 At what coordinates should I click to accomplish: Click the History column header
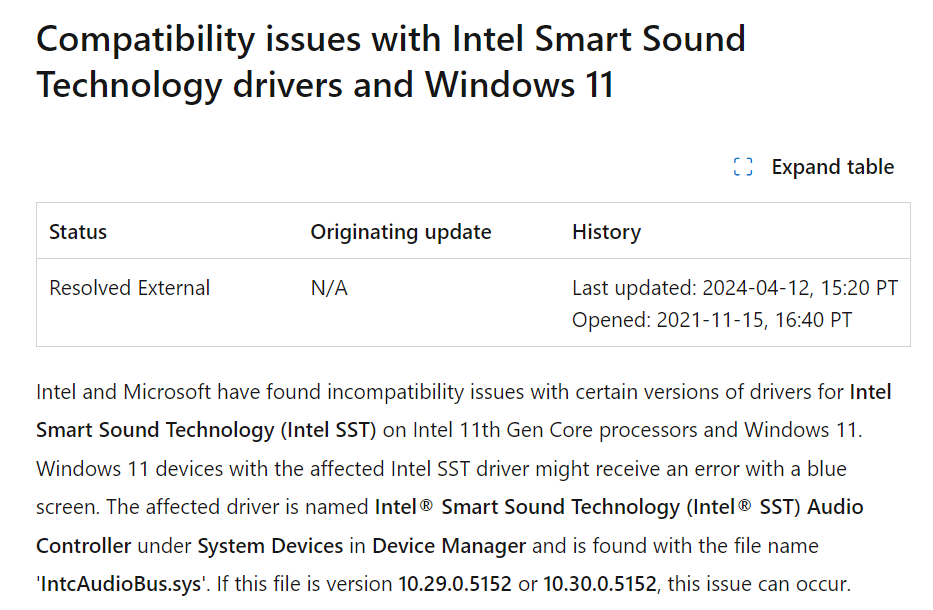[x=606, y=231]
